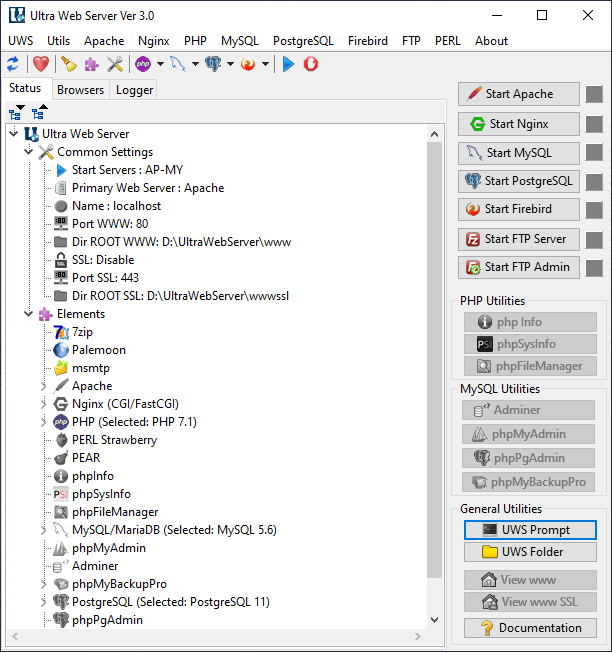Open the MySQL version dropdown arrow

[x=195, y=64]
